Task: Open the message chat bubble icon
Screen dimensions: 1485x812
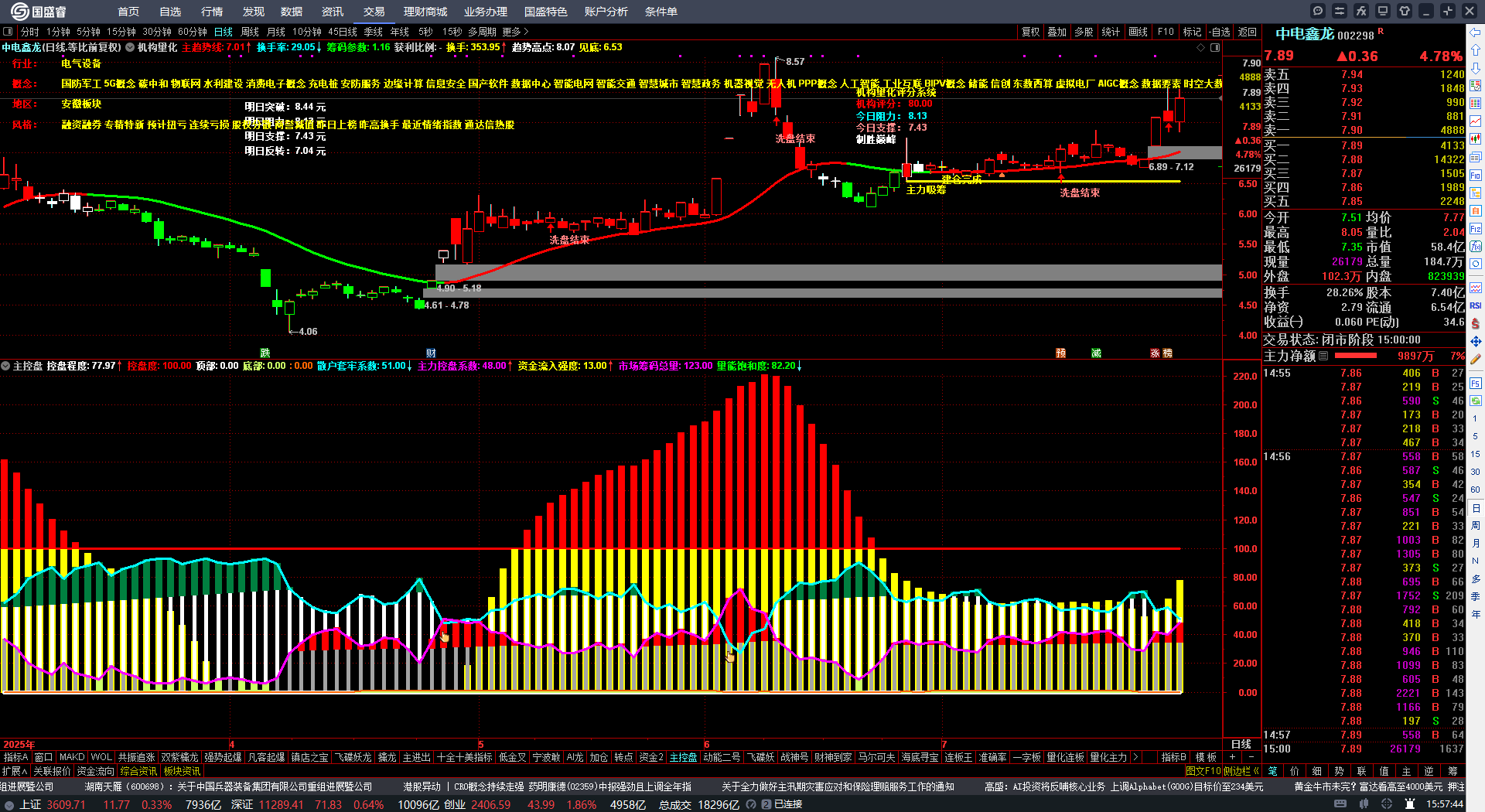Action: [x=1318, y=11]
